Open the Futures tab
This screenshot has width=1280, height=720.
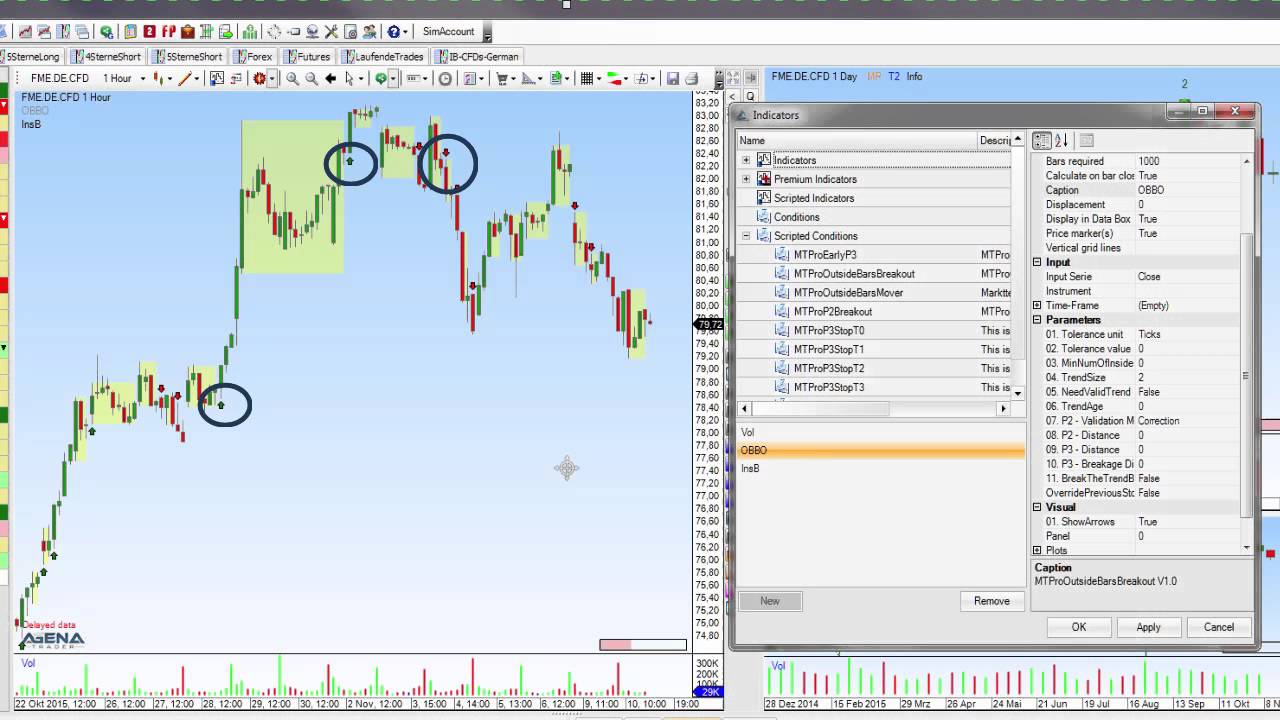307,57
